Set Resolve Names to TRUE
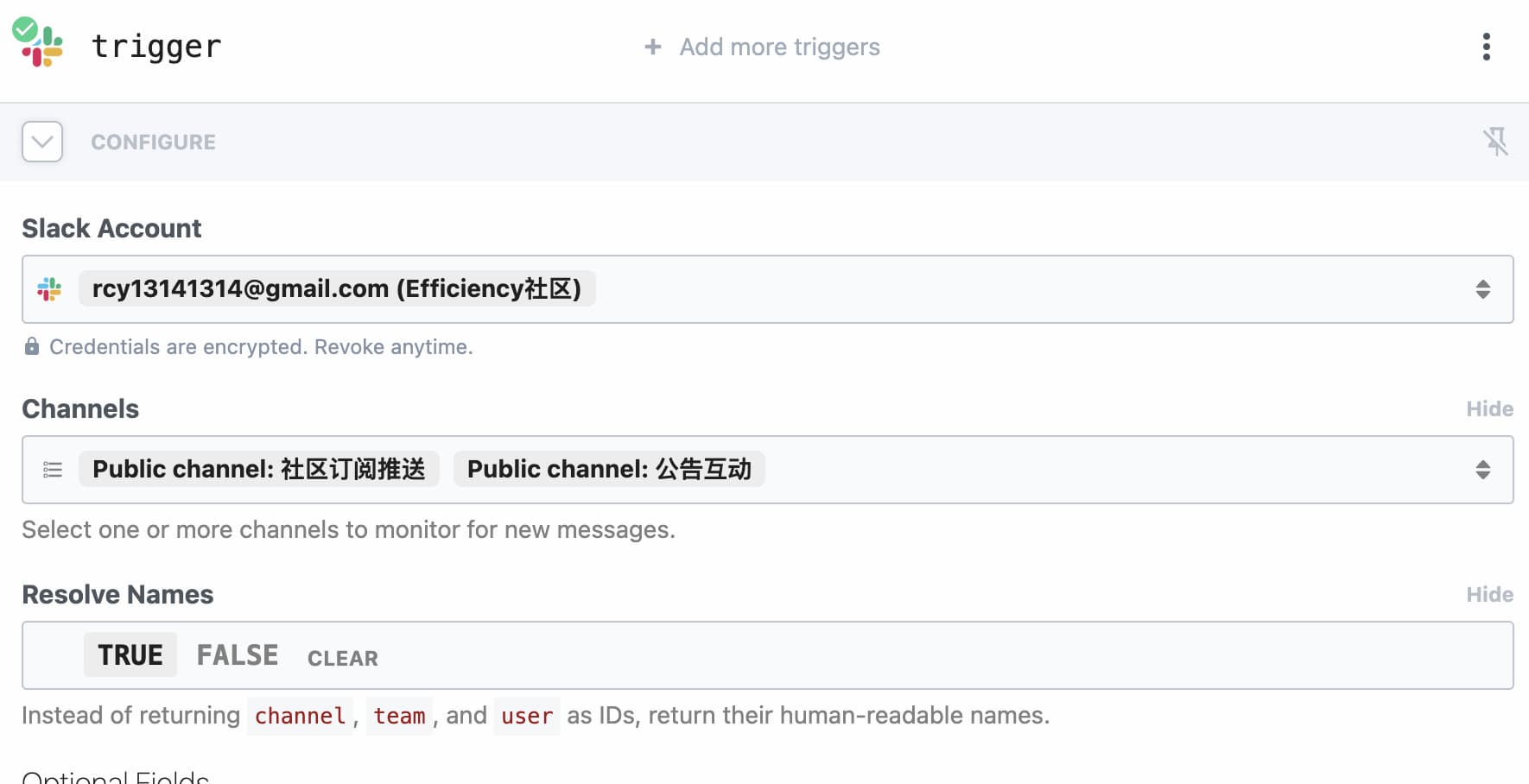Screen dimensions: 1529x784 click(130, 655)
